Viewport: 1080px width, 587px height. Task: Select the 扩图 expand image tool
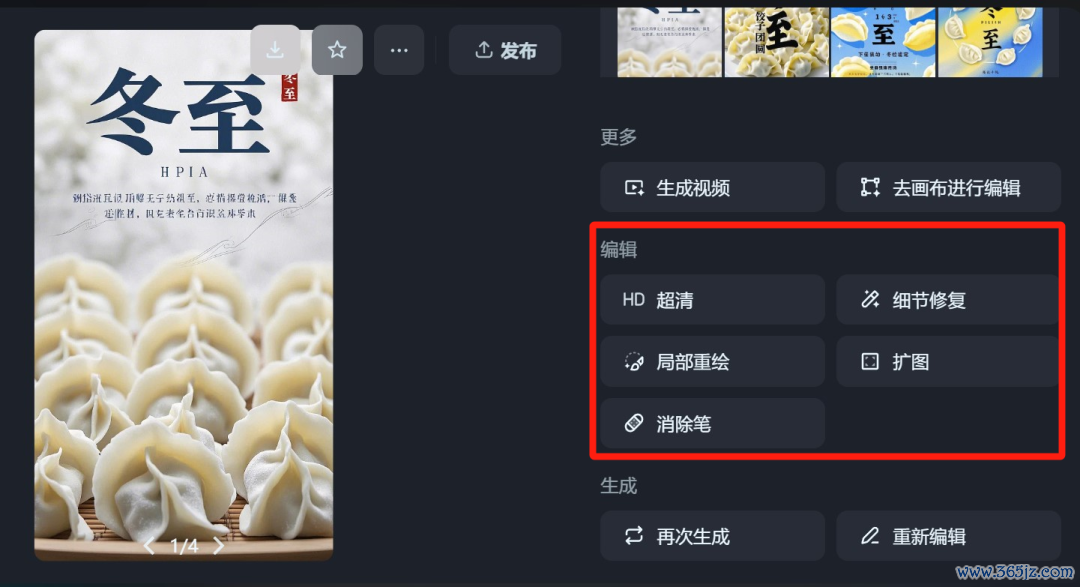[x=948, y=362]
